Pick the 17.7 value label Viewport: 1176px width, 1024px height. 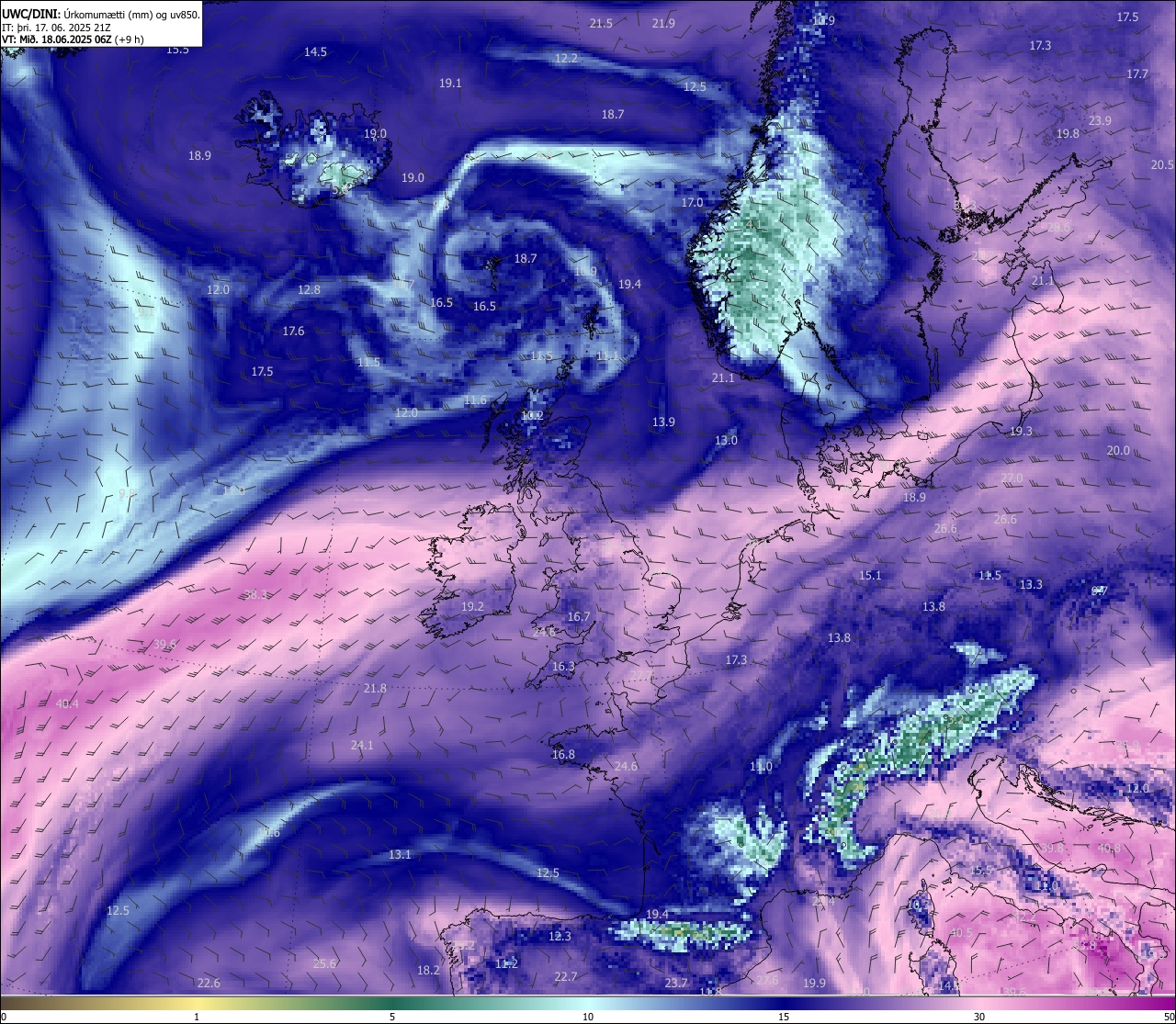(x=1137, y=73)
